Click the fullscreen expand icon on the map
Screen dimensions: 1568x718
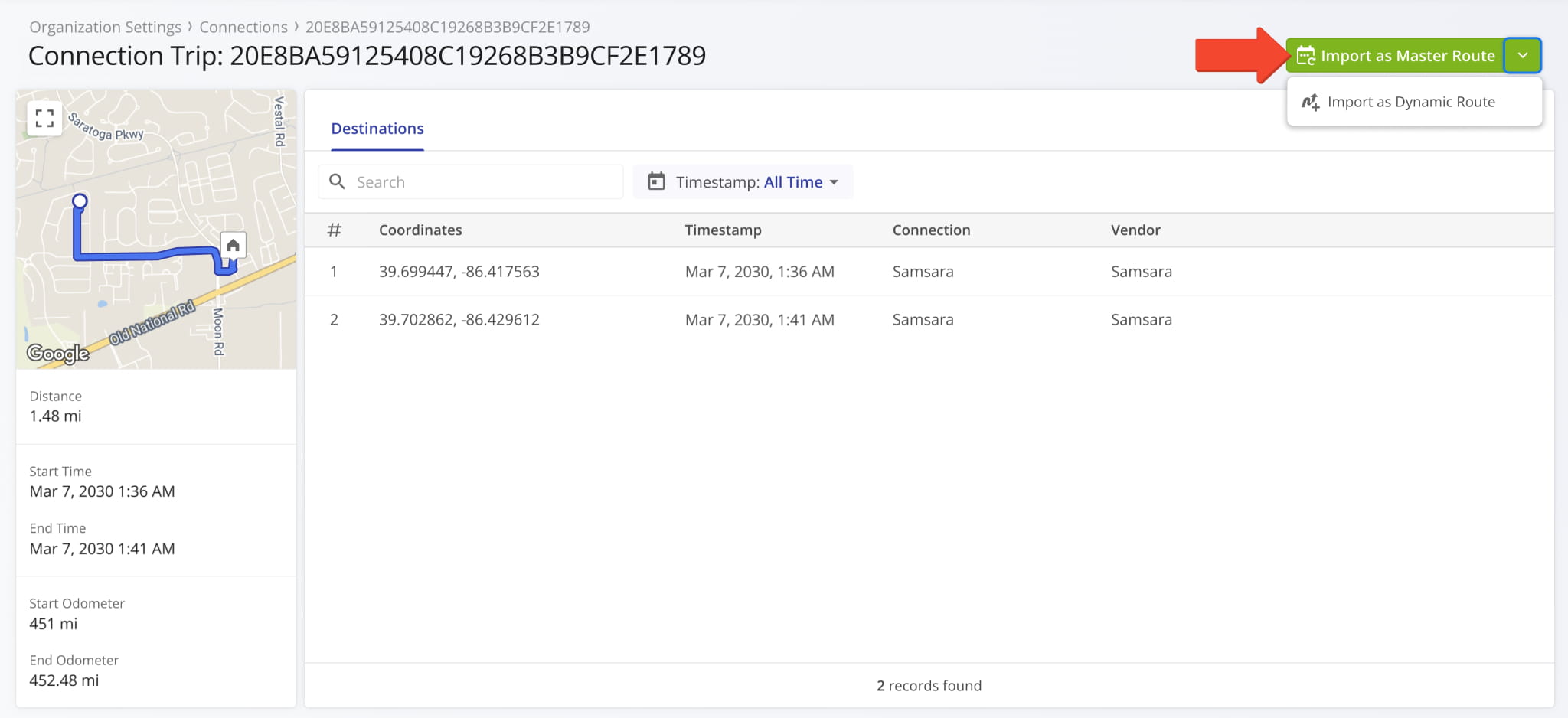point(44,117)
